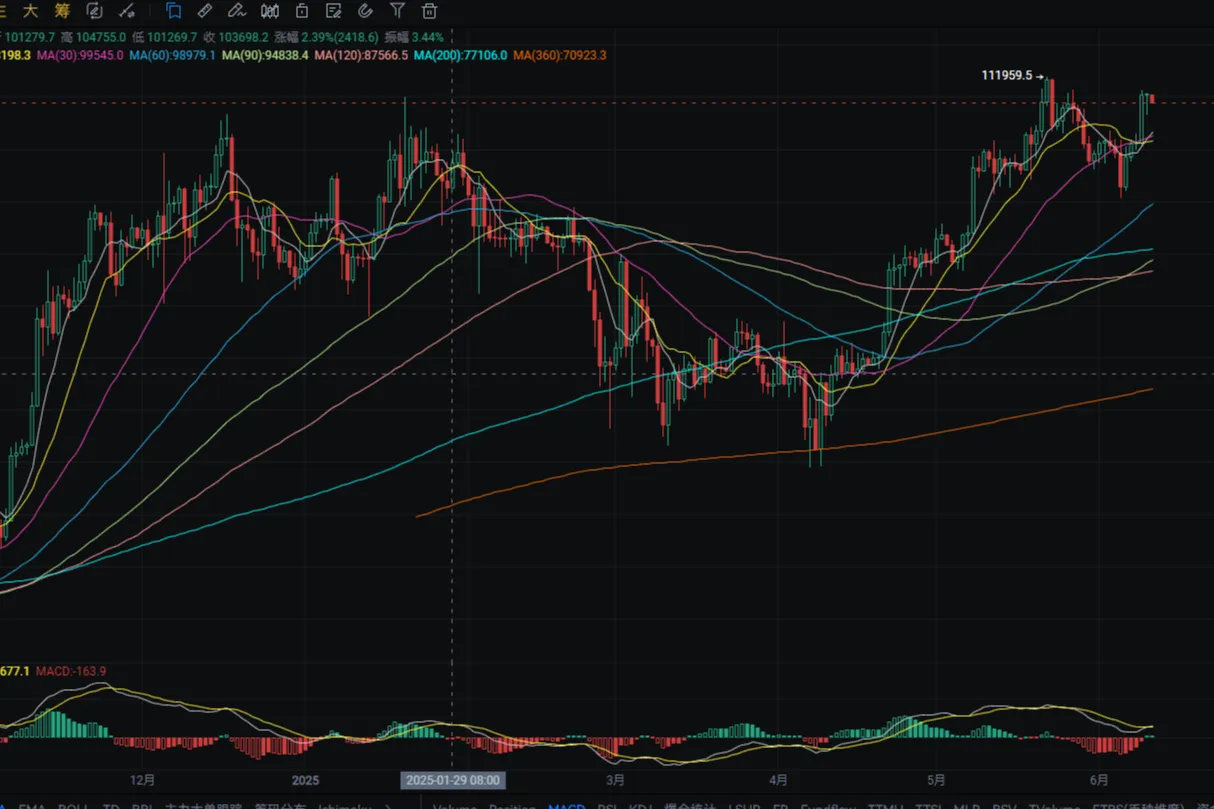Switch to the MACD indicator tab
The width and height of the screenshot is (1214, 809).
566,804
